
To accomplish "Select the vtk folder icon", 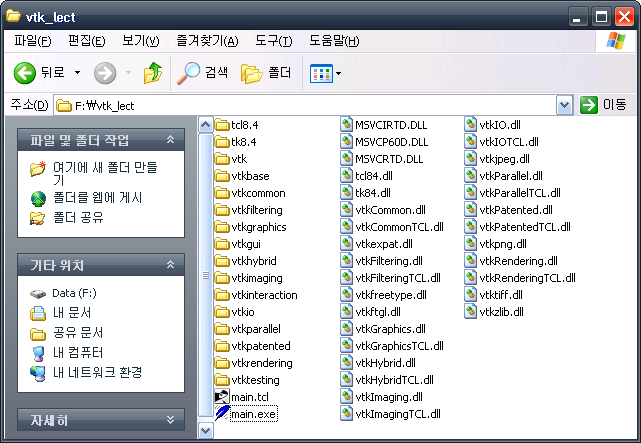I will click(222, 159).
